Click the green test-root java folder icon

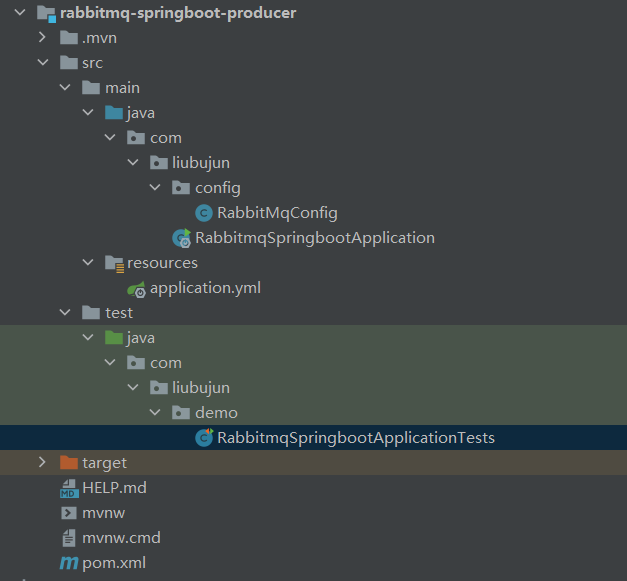[114, 337]
